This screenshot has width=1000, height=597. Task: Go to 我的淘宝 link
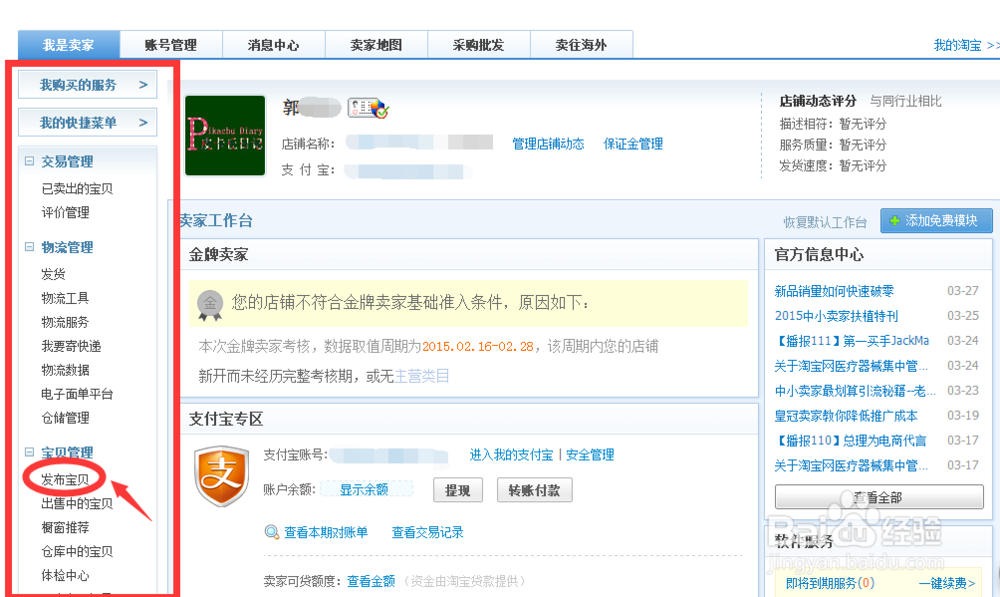point(957,45)
